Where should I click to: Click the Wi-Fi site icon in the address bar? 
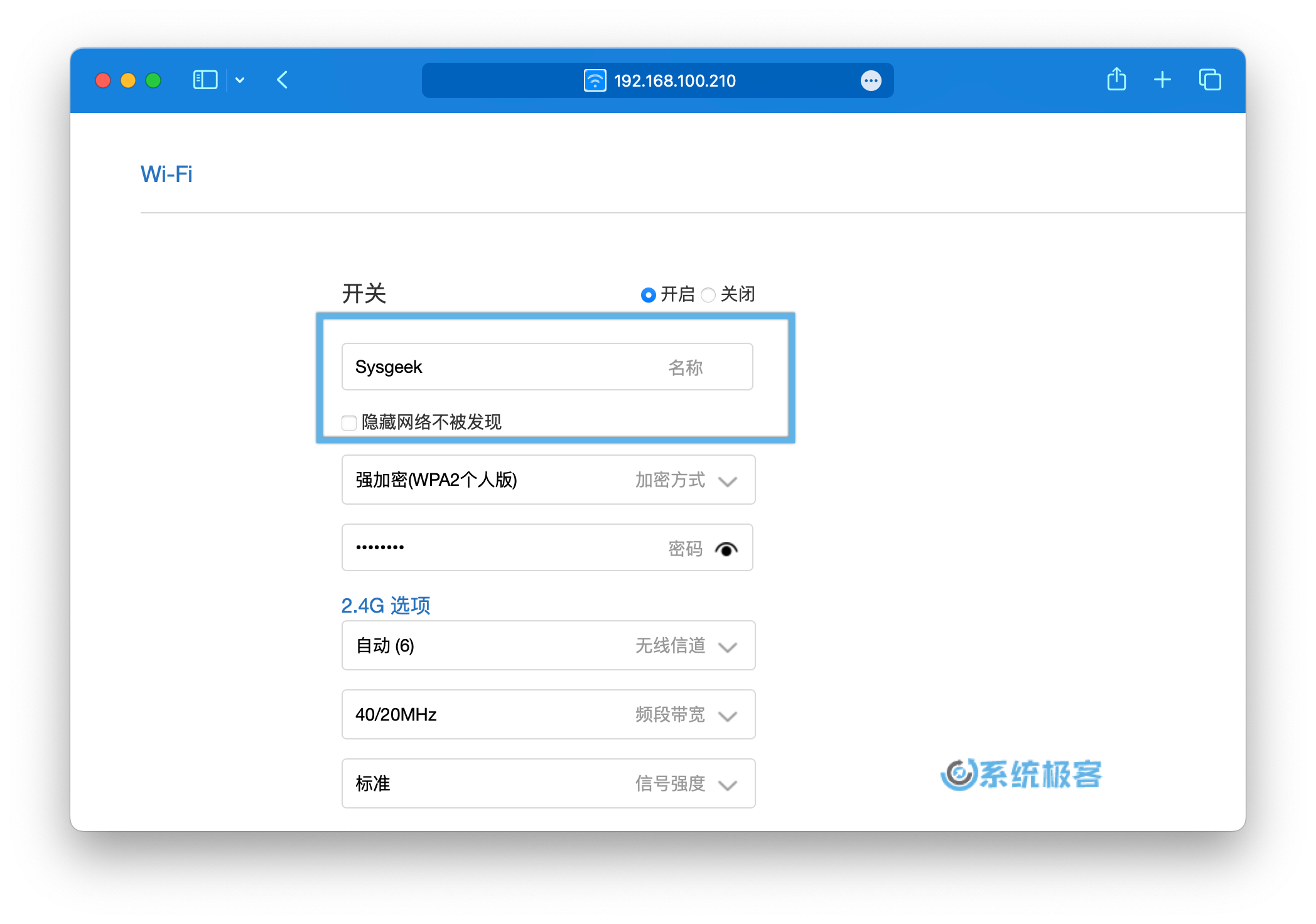[x=595, y=80]
